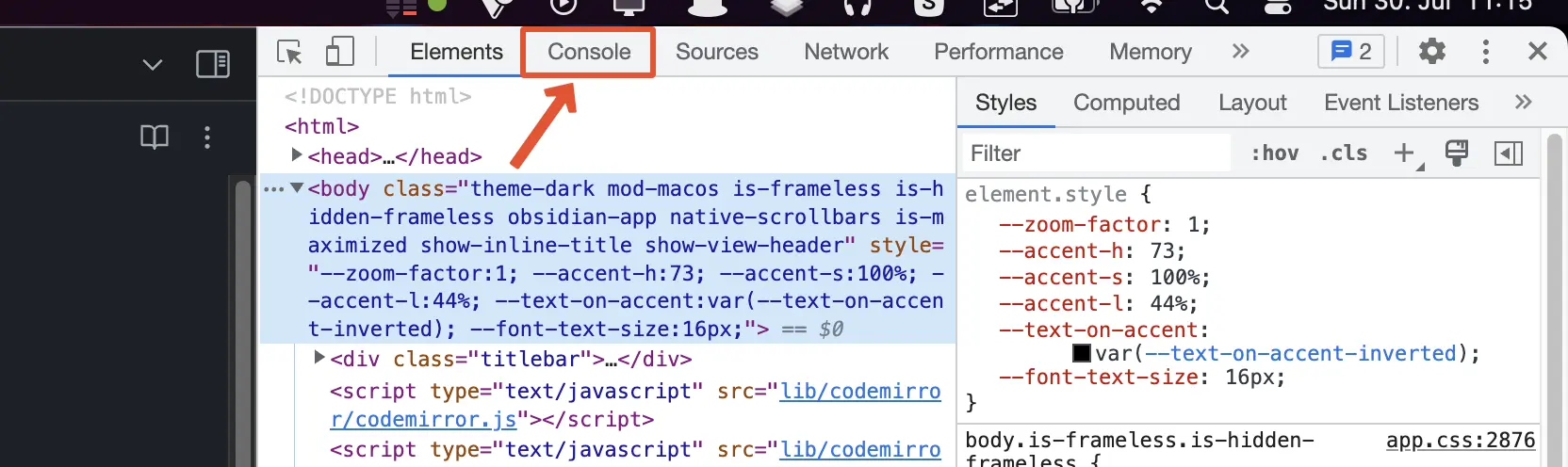The width and height of the screenshot is (1568, 467).
Task: Switch to the Memory tab
Action: (1151, 52)
